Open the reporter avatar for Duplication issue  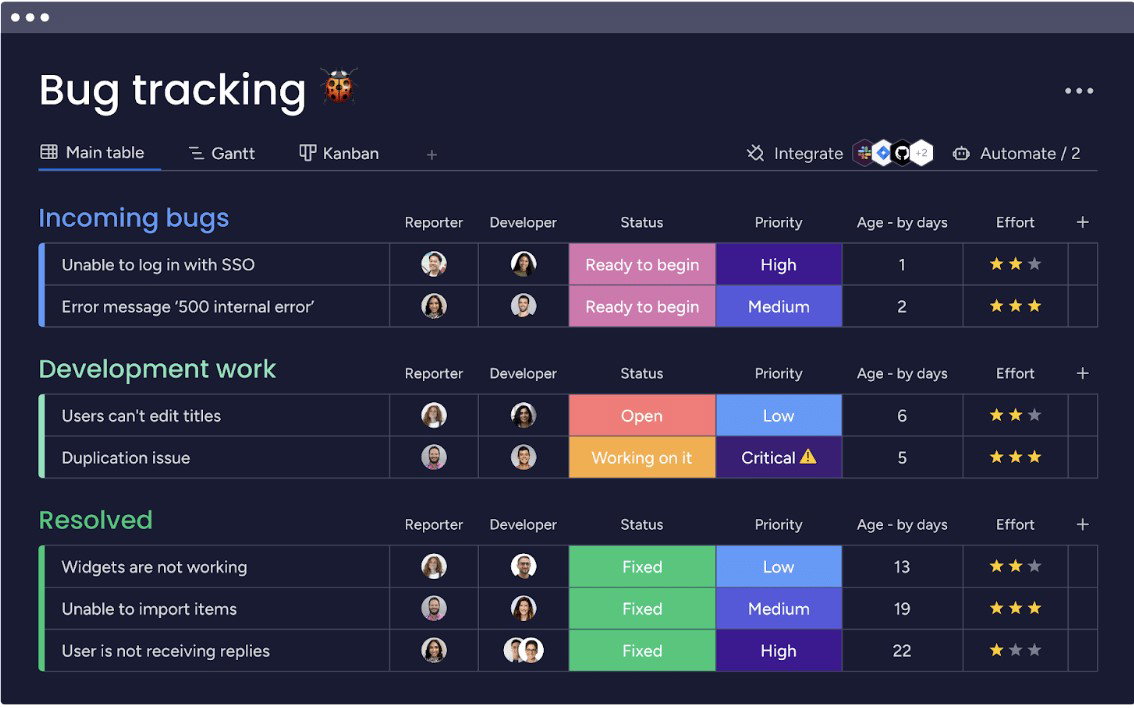click(433, 457)
